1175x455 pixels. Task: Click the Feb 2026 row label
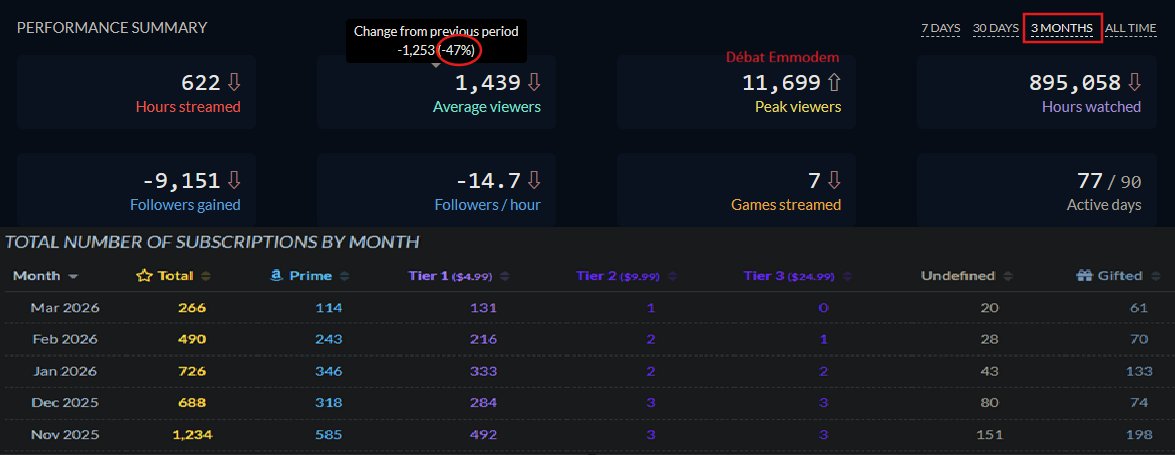tap(65, 340)
